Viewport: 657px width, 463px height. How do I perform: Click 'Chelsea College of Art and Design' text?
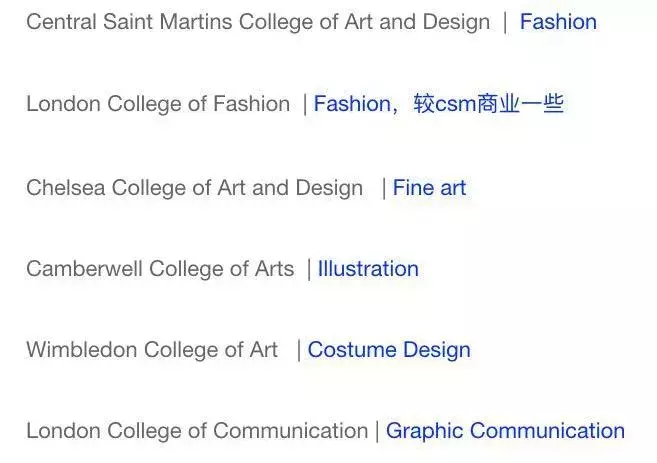[x=194, y=188]
